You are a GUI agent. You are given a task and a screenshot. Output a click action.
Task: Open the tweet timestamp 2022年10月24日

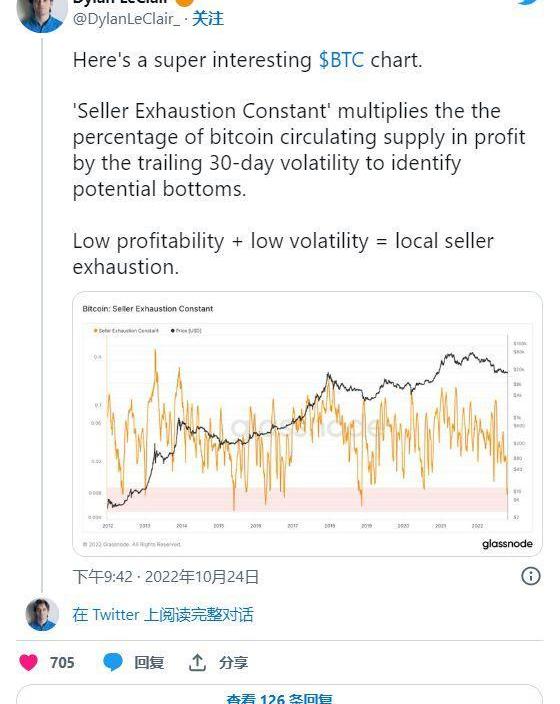[166, 576]
